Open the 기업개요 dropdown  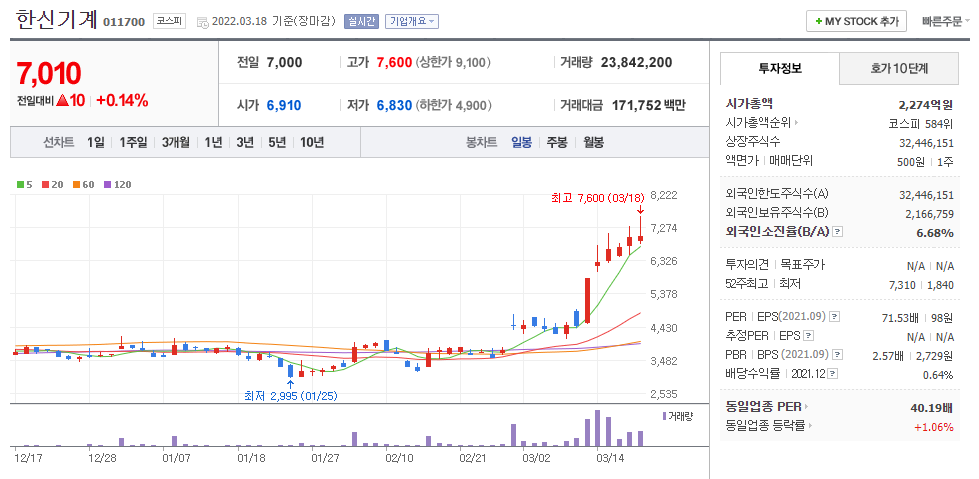(411, 21)
